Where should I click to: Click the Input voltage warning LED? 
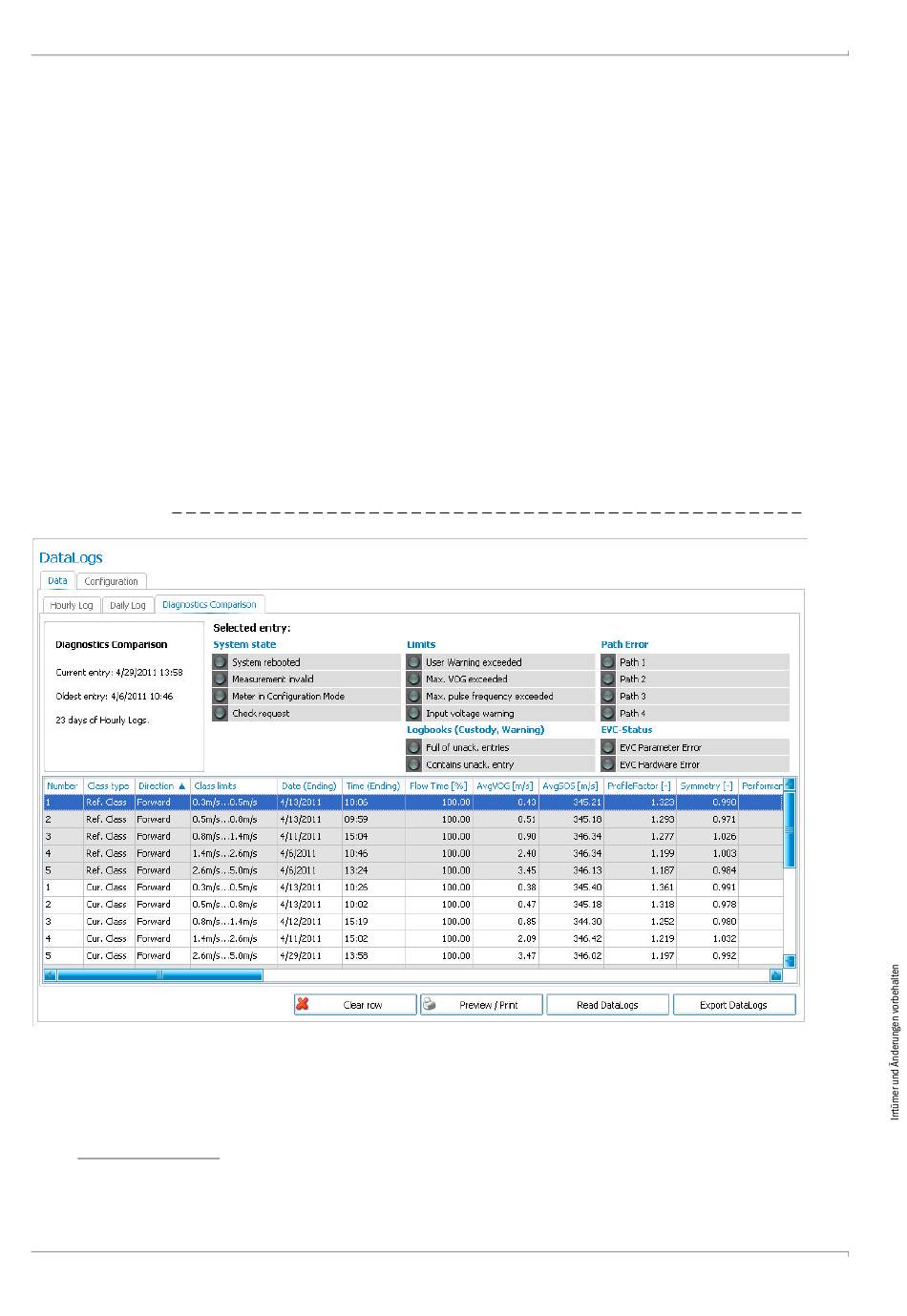point(414,714)
